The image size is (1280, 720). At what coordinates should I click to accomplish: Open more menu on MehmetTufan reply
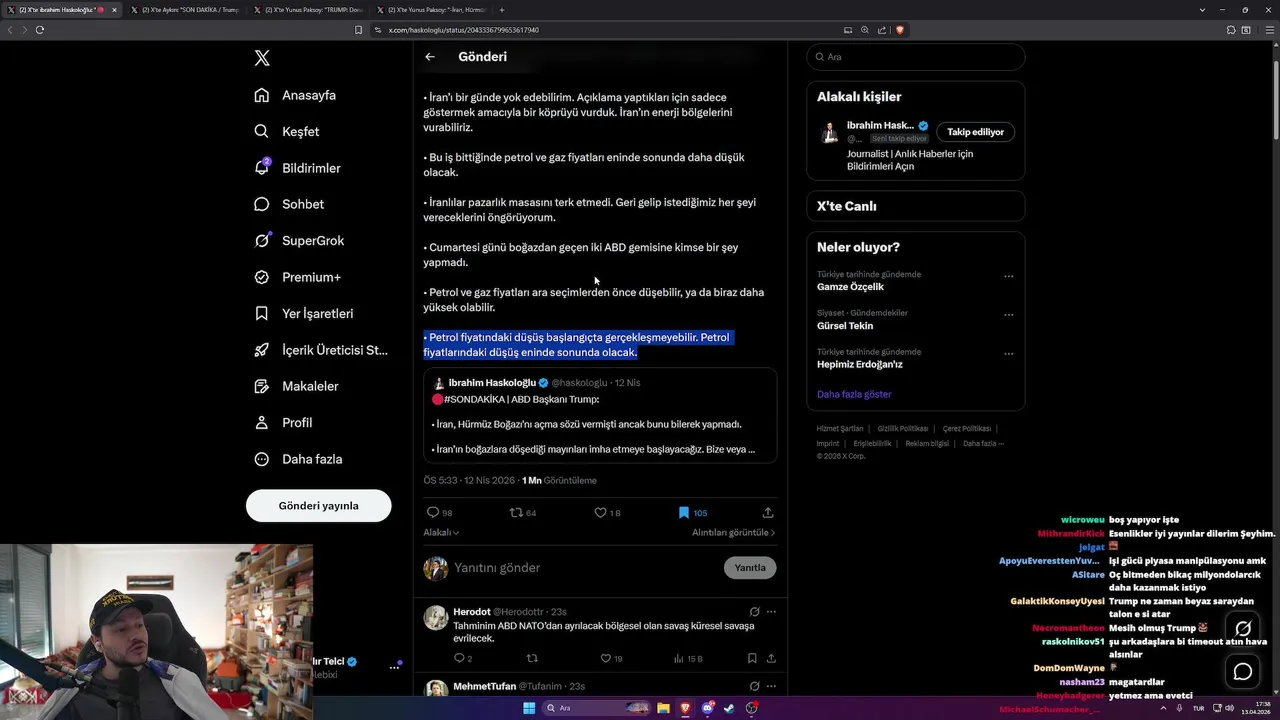[771, 687]
